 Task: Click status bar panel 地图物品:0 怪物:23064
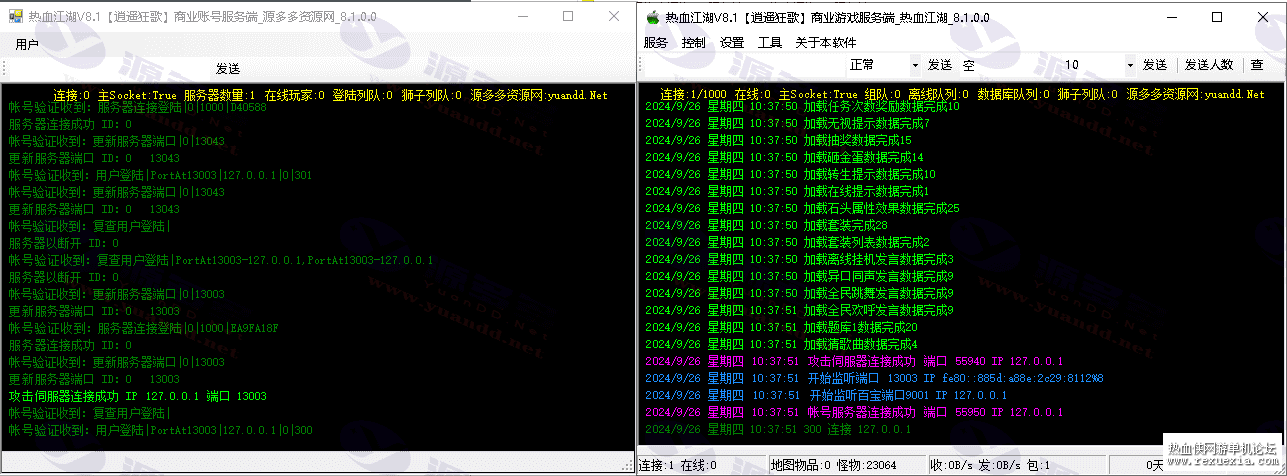tap(846, 465)
